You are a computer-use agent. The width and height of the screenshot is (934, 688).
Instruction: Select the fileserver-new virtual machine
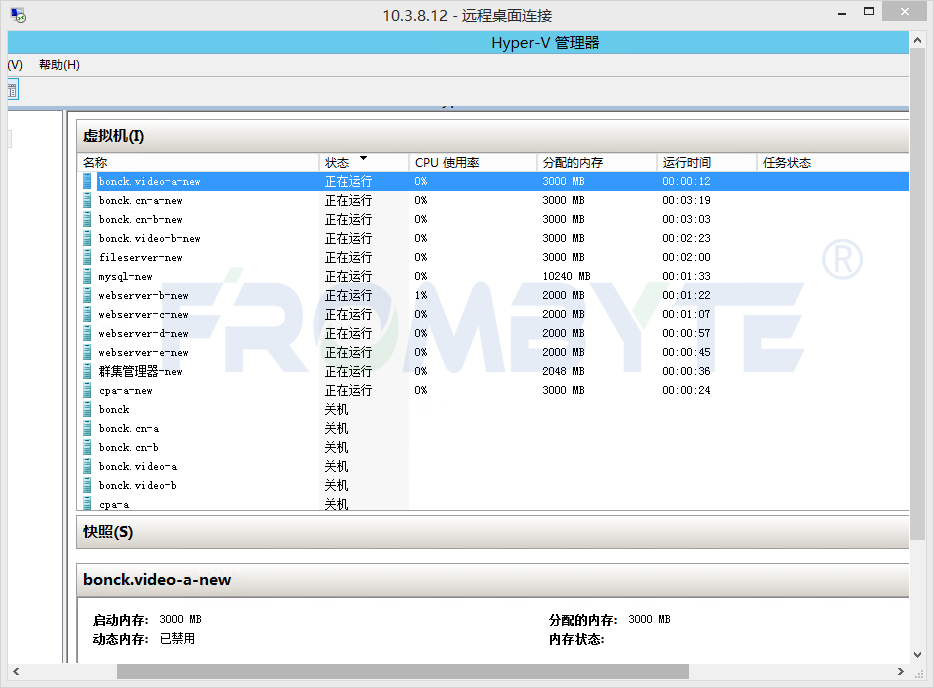141,257
